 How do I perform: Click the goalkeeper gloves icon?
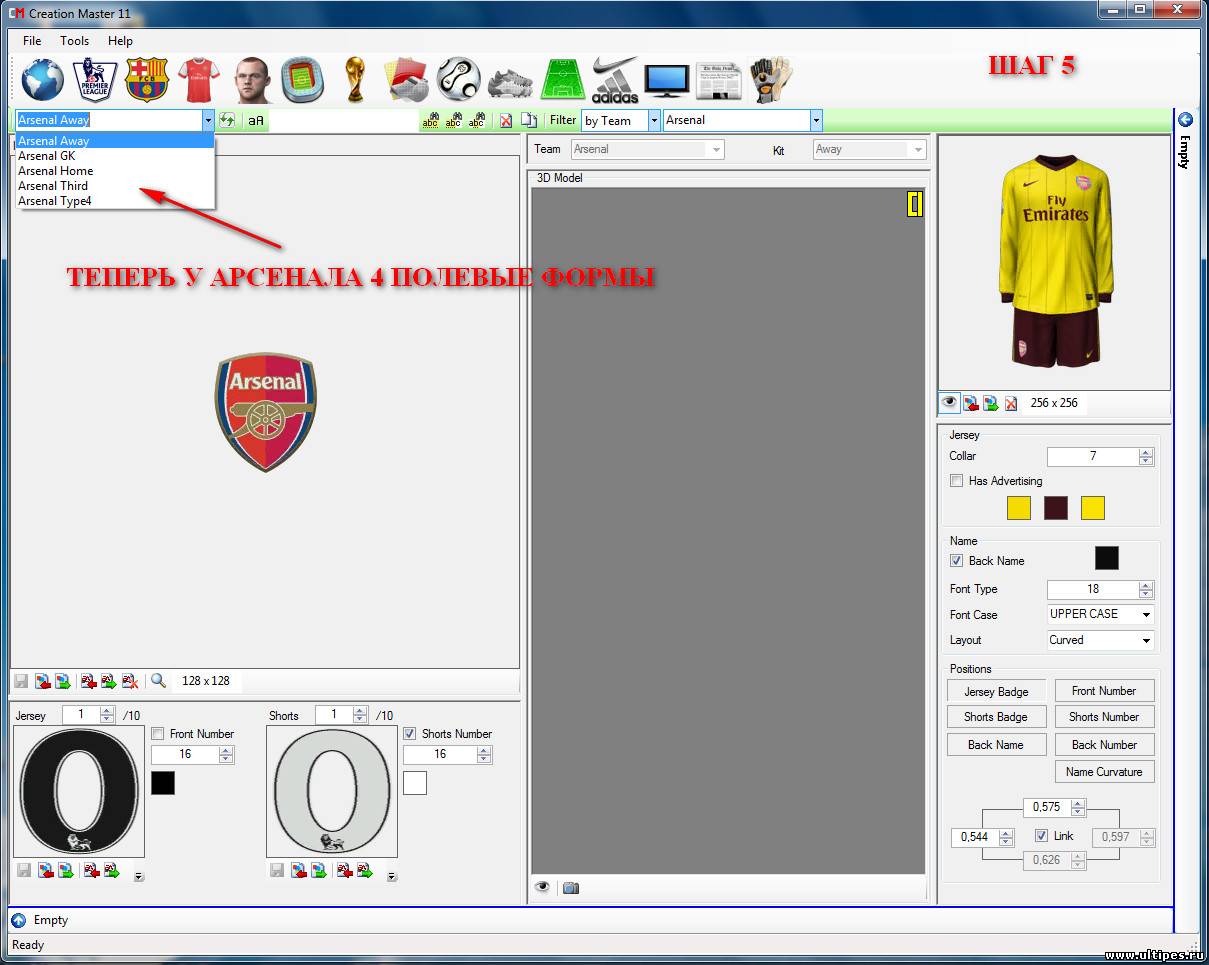pyautogui.click(x=771, y=80)
